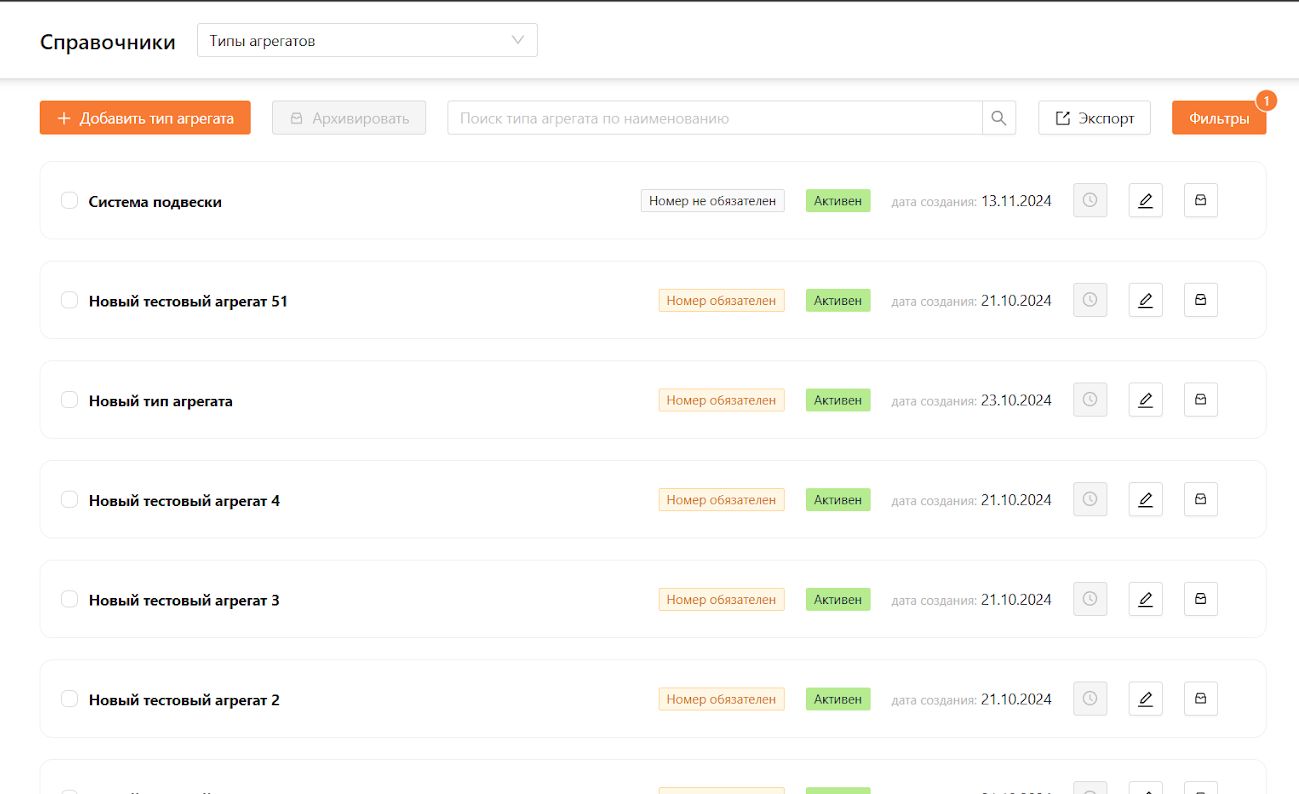This screenshot has height=794, width=1299.
Task: Edit Новый тестовый агрегат 2 with pencil icon
Action: point(1145,699)
